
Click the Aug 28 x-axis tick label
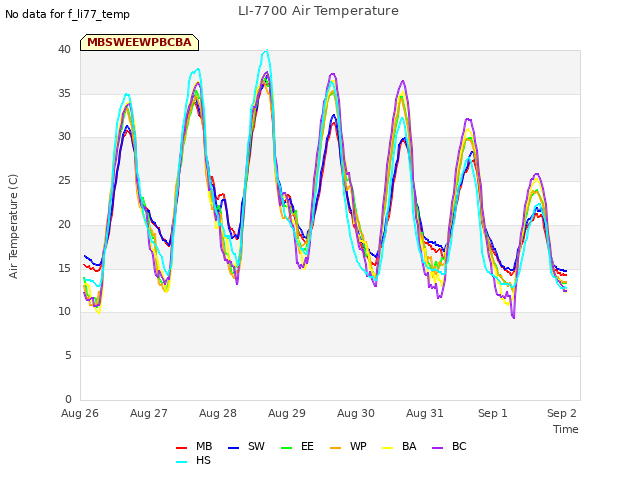(218, 413)
